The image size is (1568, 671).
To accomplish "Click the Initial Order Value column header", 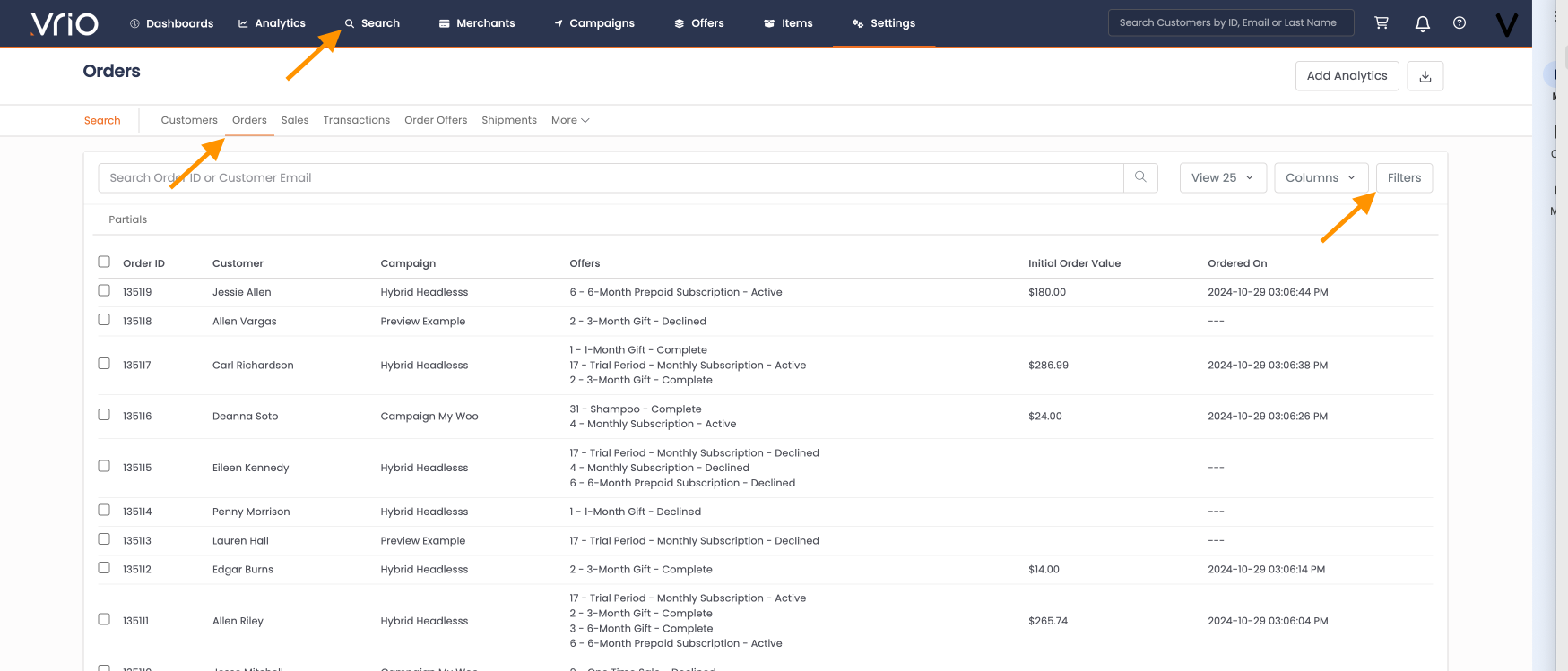I will click(1074, 263).
